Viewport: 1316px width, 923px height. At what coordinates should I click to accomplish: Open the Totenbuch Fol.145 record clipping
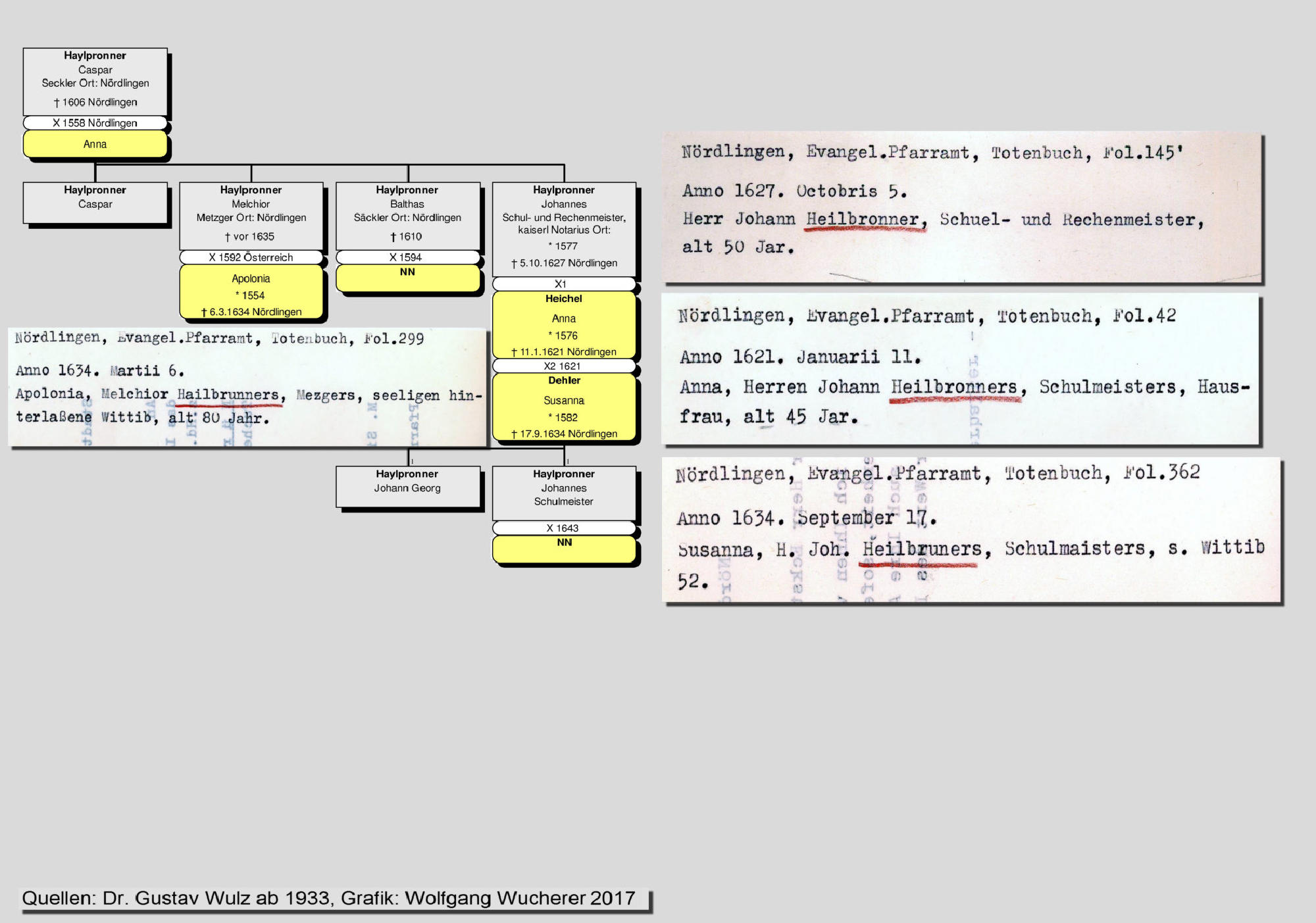click(961, 207)
